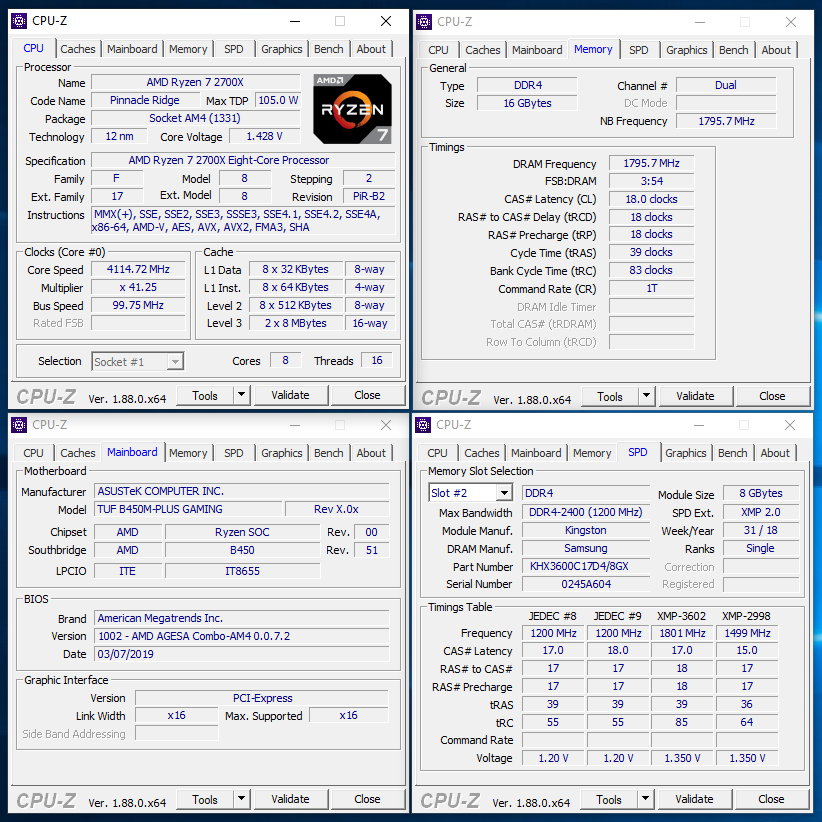Open the Tools dropdown arrow in the Memory window
The width and height of the screenshot is (822, 822).
pyautogui.click(x=646, y=396)
